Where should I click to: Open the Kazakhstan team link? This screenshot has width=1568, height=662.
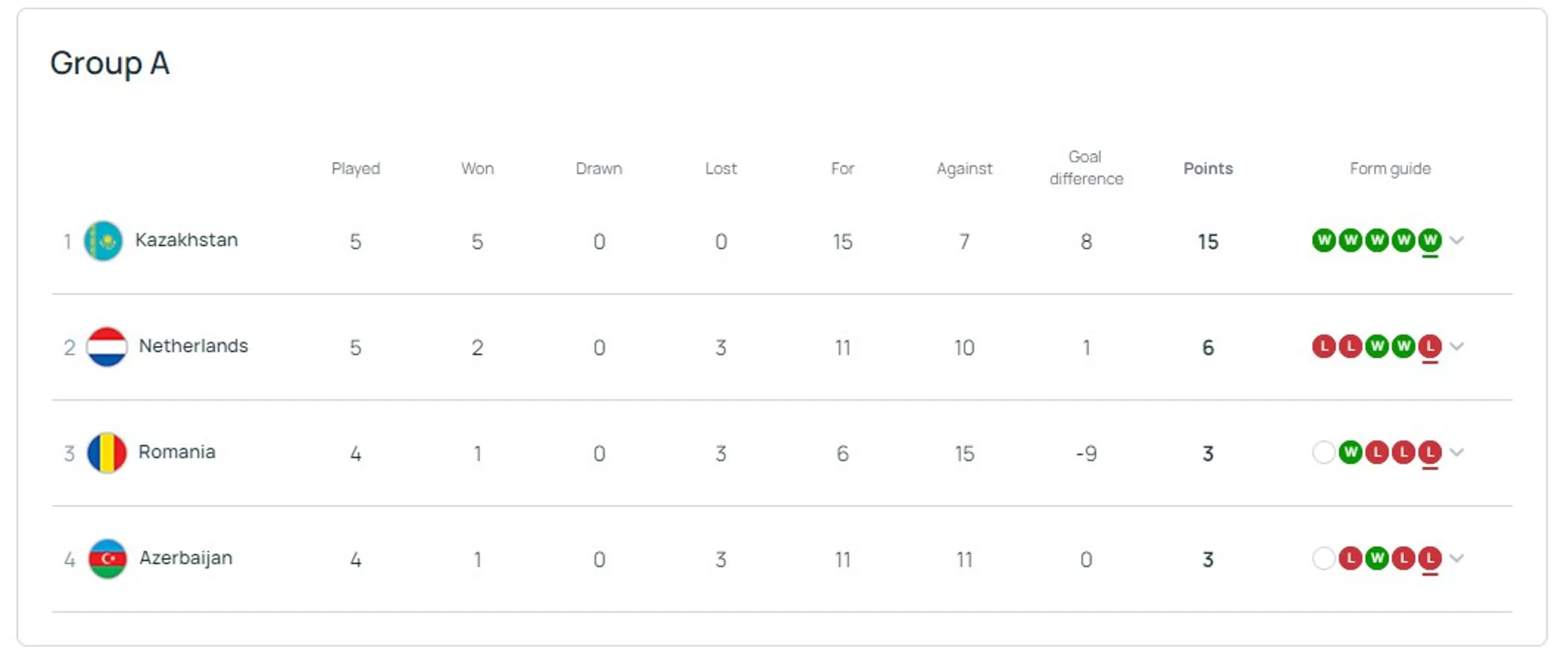point(187,240)
